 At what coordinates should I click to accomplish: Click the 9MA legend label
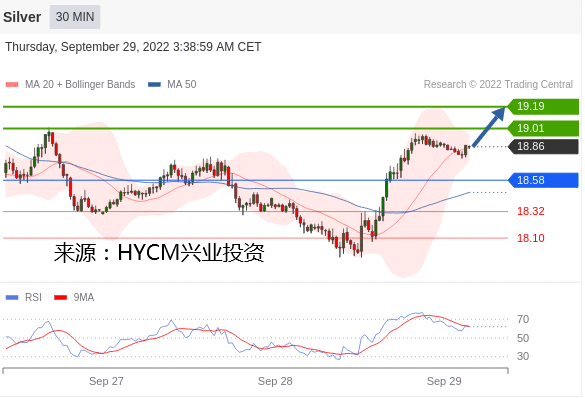point(84,297)
